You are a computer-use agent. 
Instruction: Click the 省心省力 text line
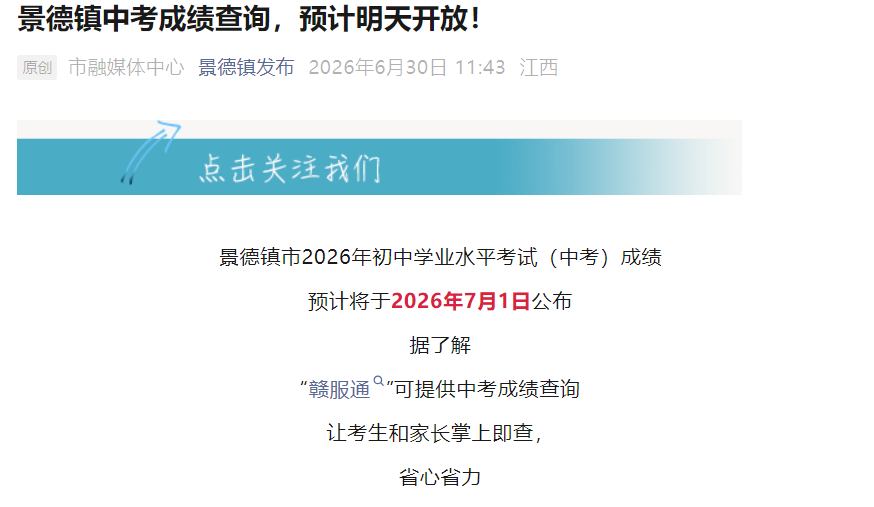[x=440, y=477]
